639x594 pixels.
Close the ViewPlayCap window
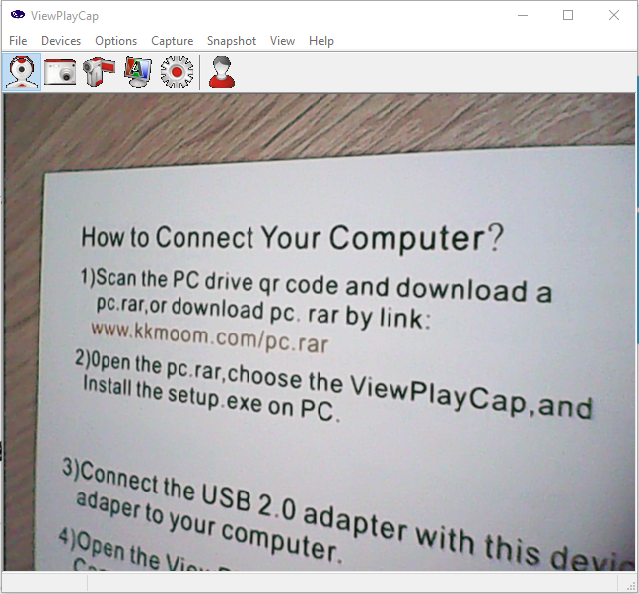[614, 15]
